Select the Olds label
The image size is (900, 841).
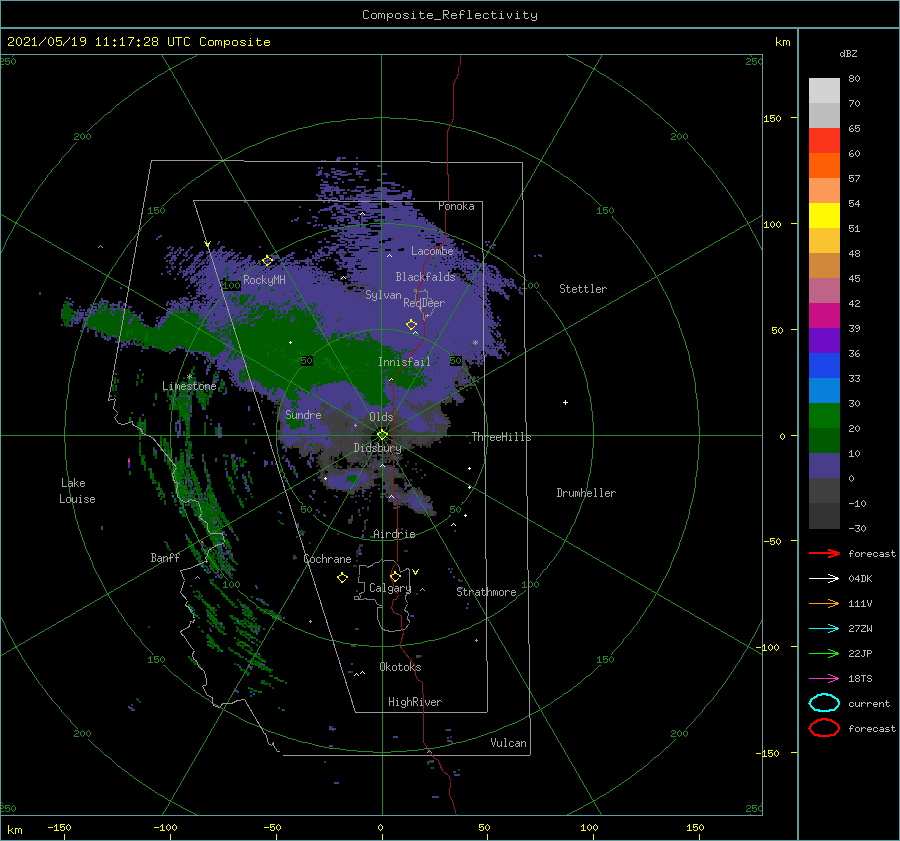click(381, 417)
